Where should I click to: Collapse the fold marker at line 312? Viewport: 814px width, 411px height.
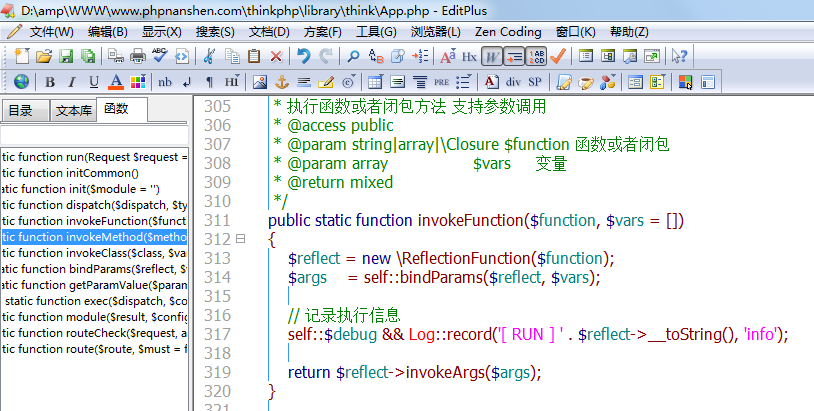(x=240, y=239)
